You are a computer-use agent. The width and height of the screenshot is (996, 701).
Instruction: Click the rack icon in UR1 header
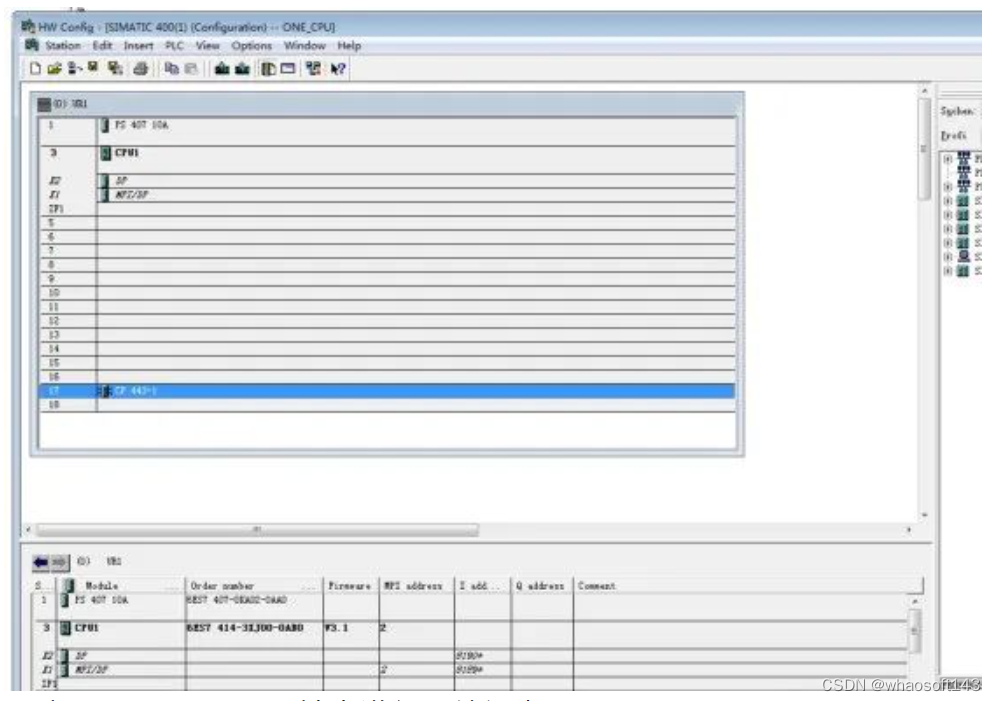coord(44,103)
